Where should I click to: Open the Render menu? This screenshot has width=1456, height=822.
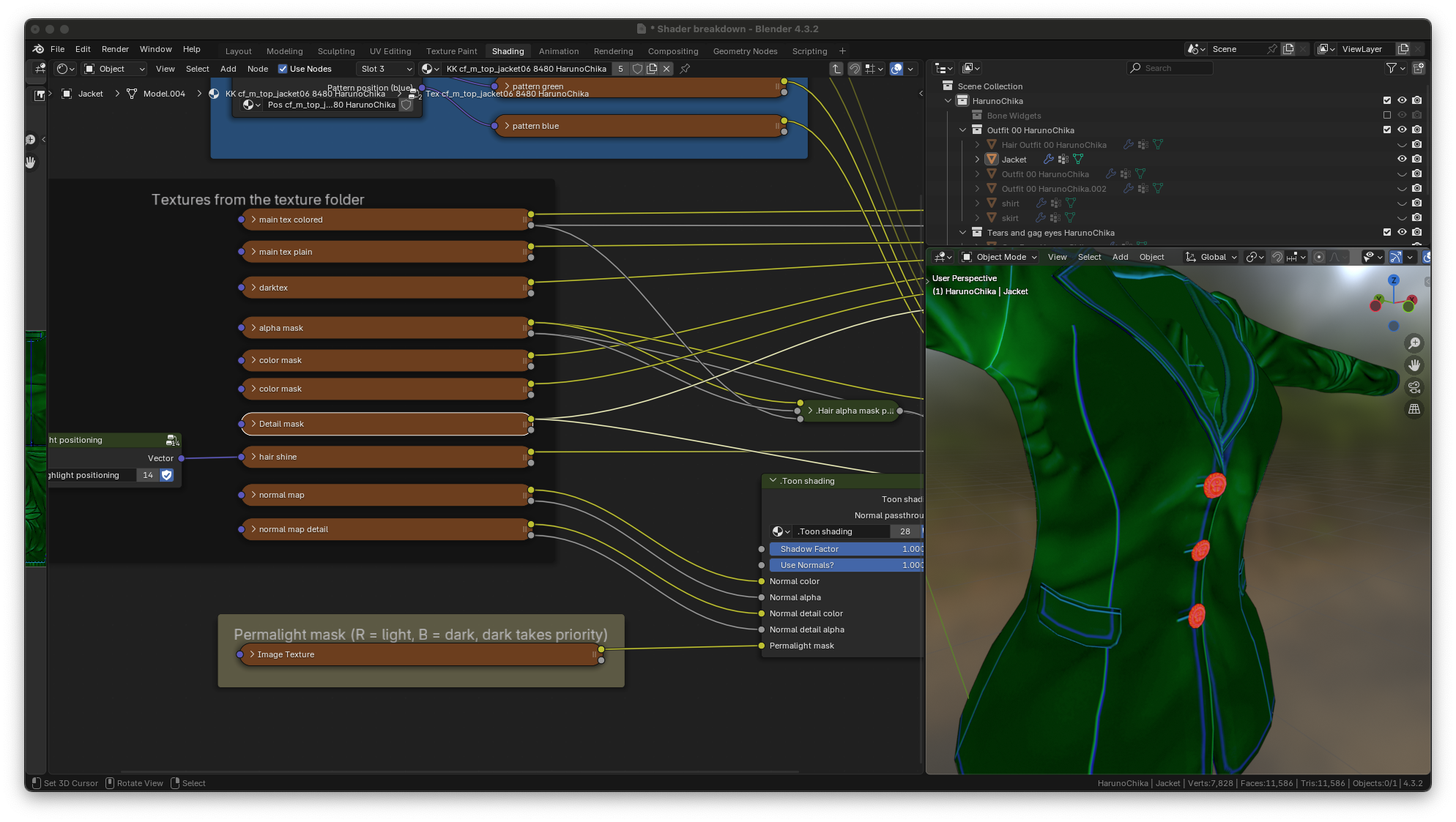[115, 49]
